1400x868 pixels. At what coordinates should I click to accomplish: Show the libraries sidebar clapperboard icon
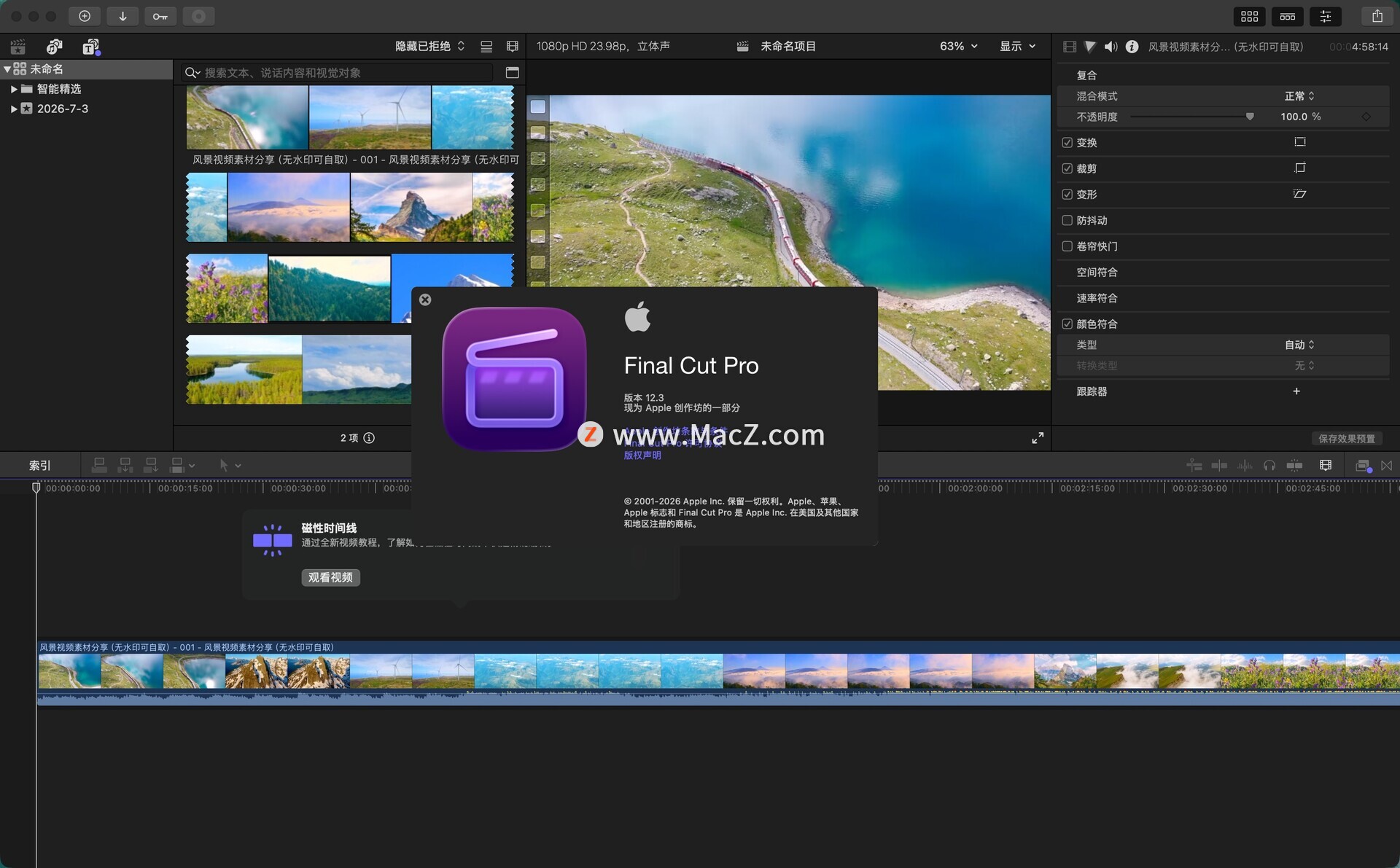18,47
